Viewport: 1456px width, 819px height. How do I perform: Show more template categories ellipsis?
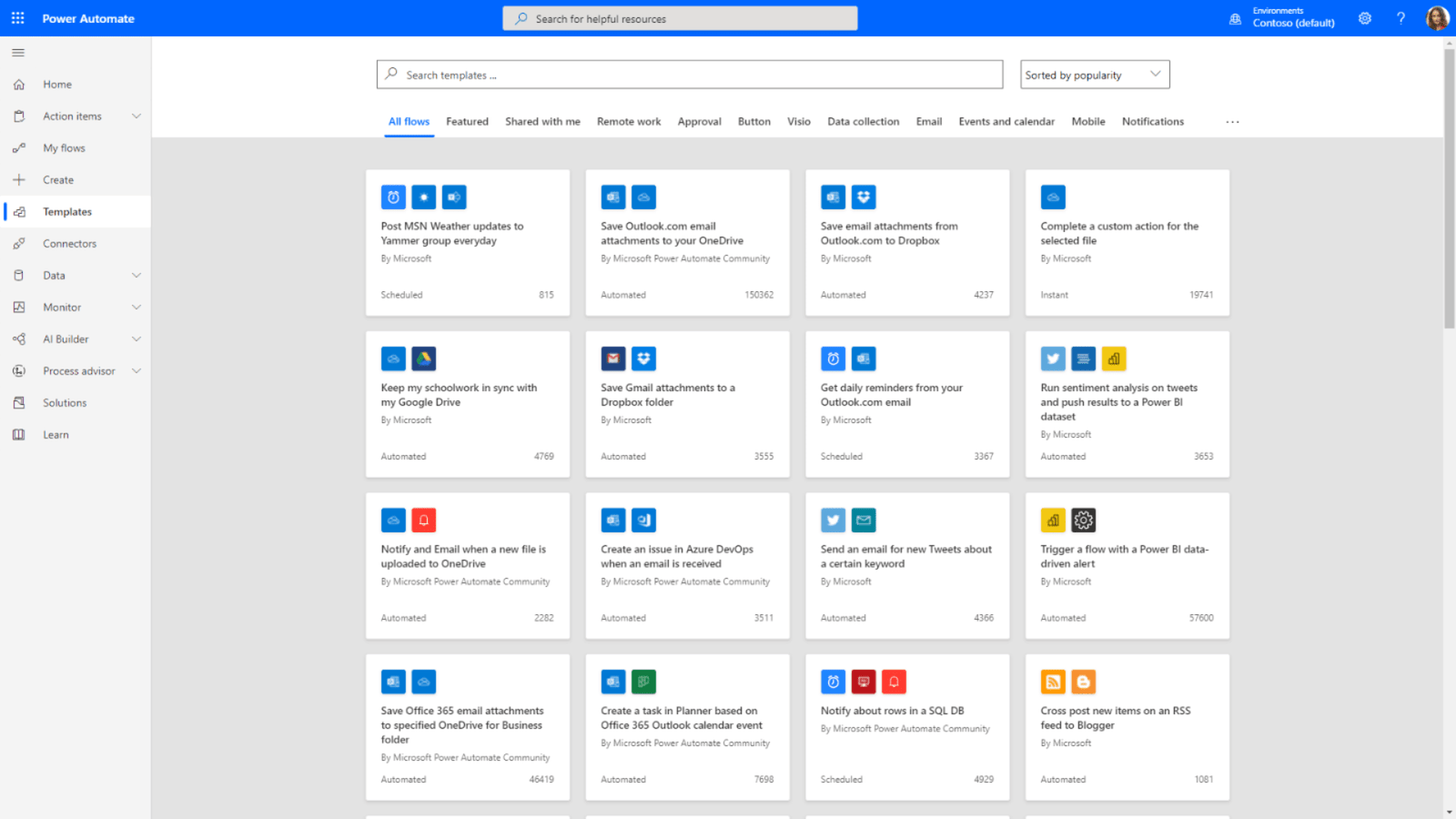[x=1232, y=122]
